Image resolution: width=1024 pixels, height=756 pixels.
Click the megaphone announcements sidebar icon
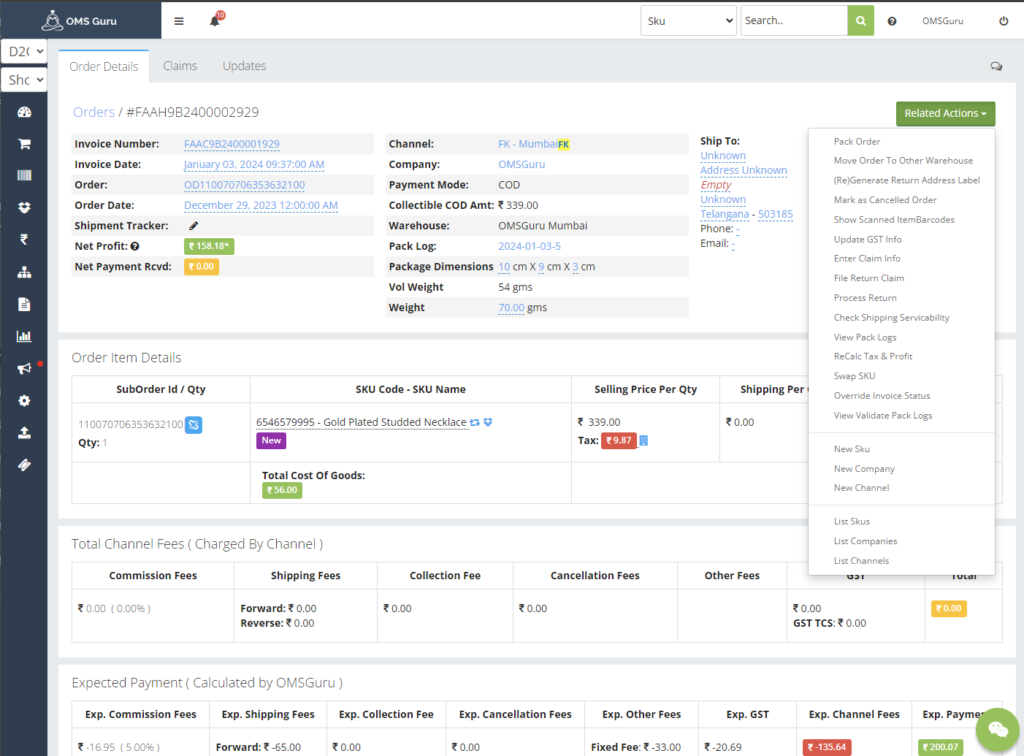[x=24, y=368]
